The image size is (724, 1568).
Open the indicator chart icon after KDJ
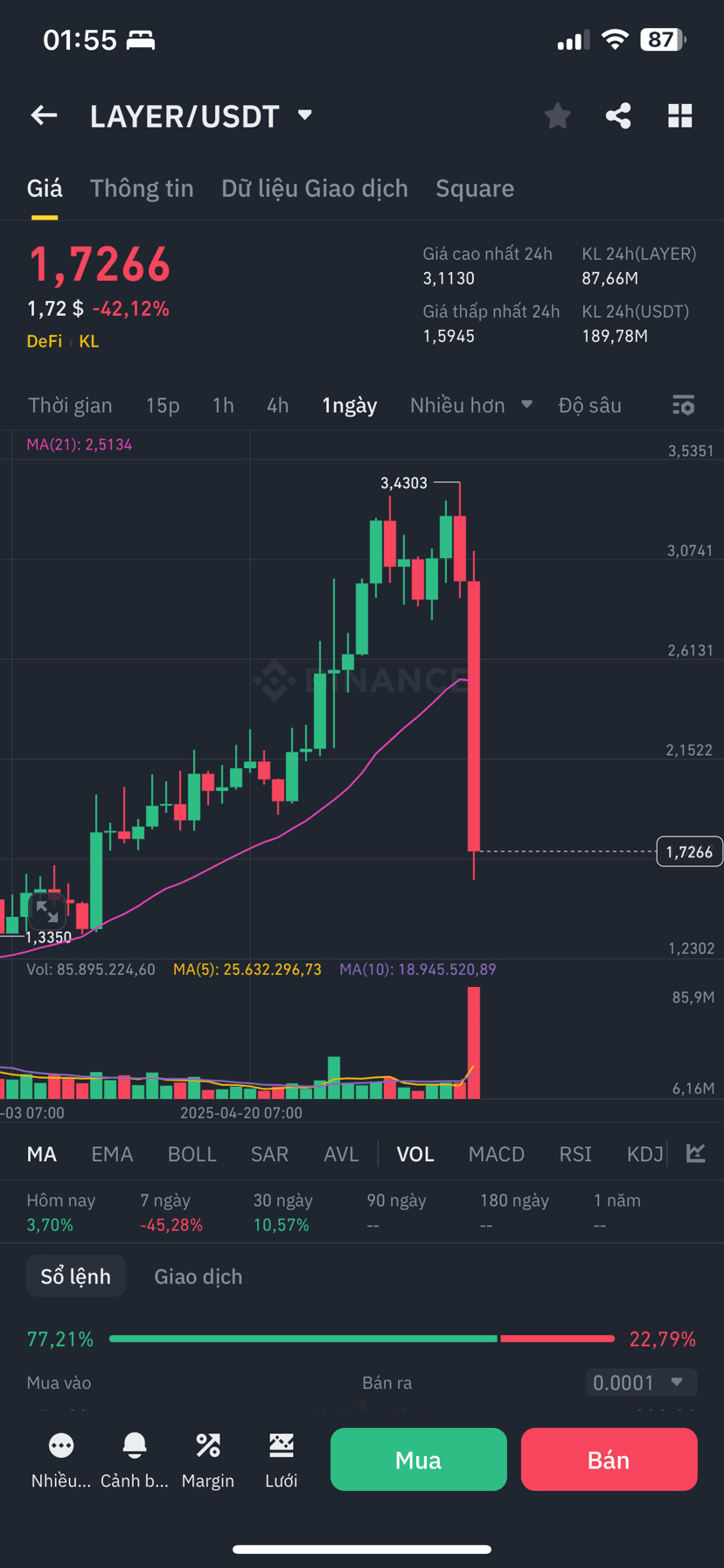point(696,1153)
